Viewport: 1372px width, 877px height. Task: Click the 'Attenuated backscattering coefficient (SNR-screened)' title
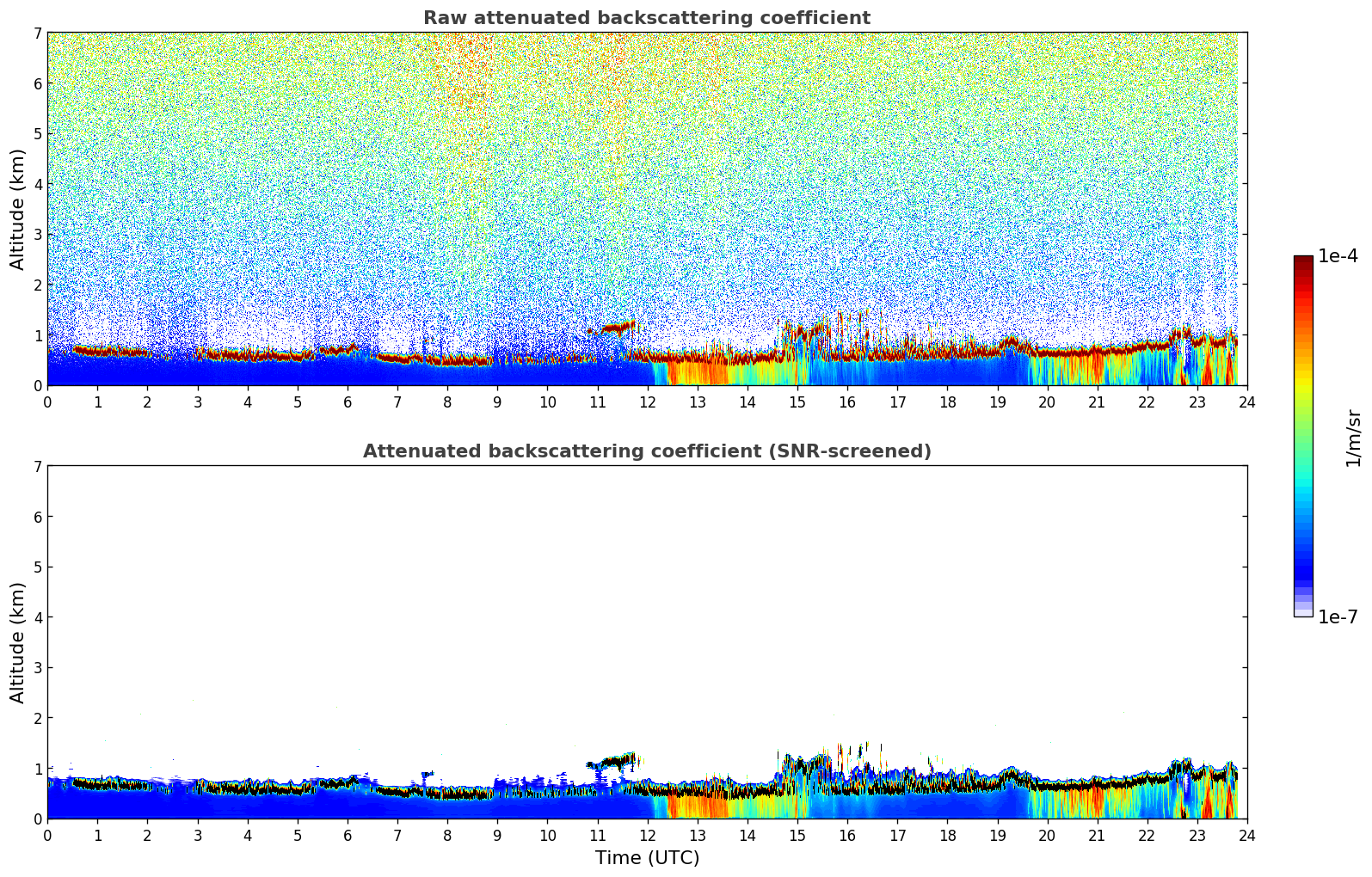point(647,451)
